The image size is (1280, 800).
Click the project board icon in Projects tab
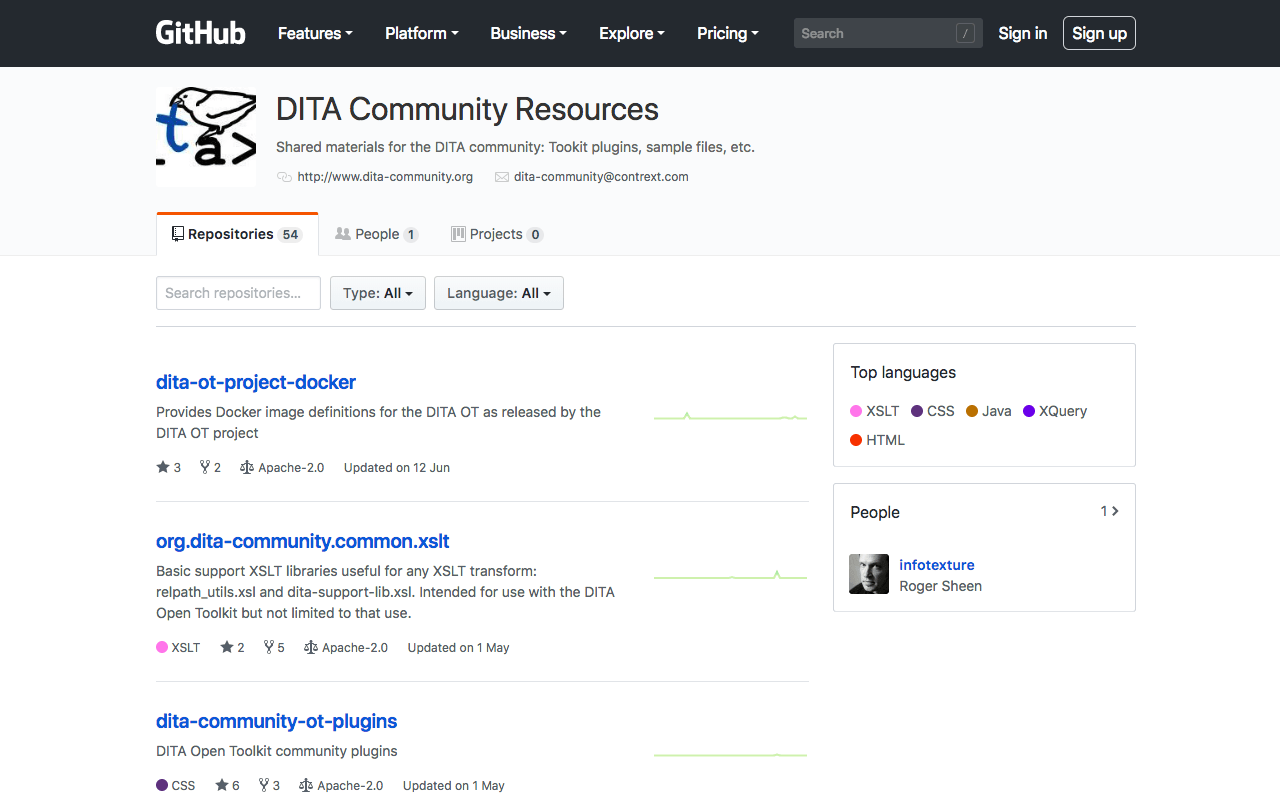coord(458,234)
